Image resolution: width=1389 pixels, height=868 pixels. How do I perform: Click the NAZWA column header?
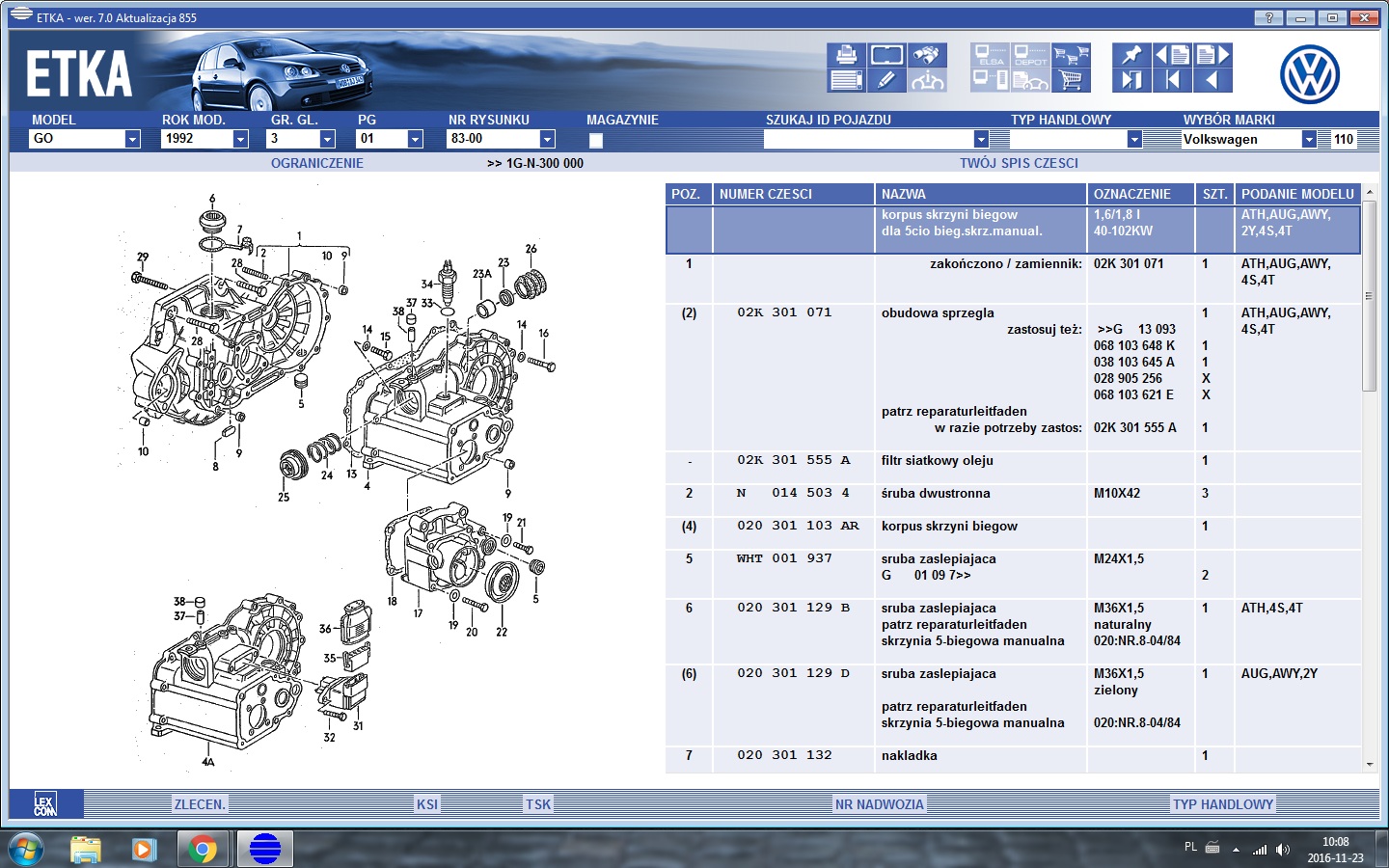[x=981, y=194]
